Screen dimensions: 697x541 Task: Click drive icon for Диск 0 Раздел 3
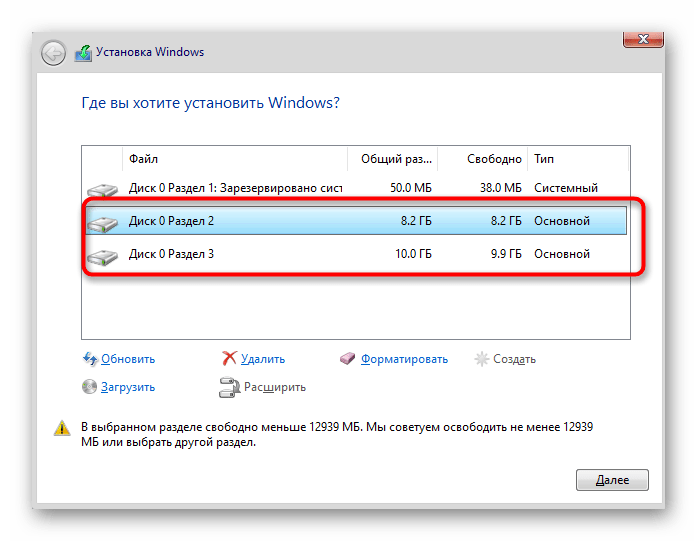(103, 256)
